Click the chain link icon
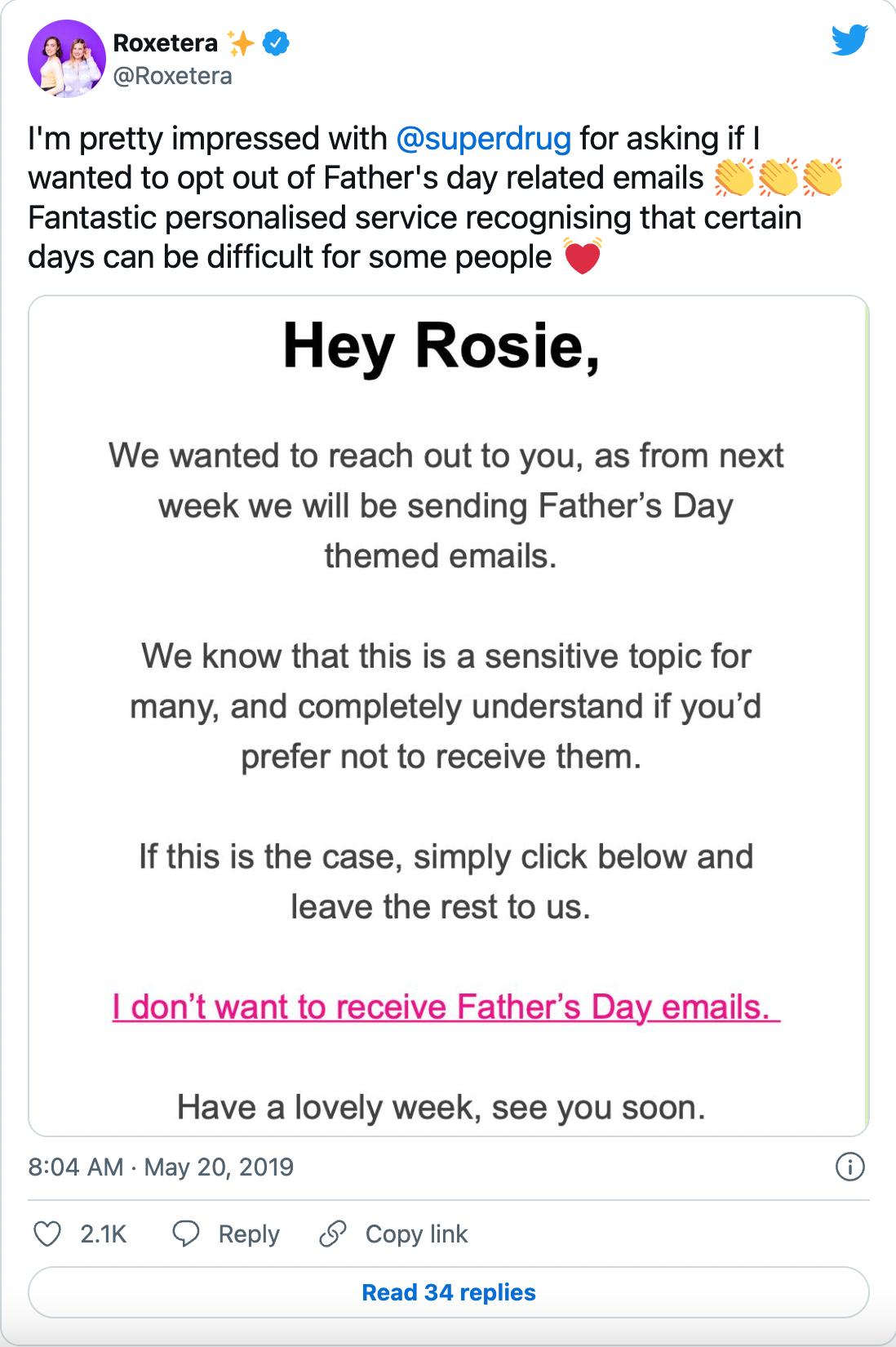The image size is (896, 1347). tap(333, 1234)
